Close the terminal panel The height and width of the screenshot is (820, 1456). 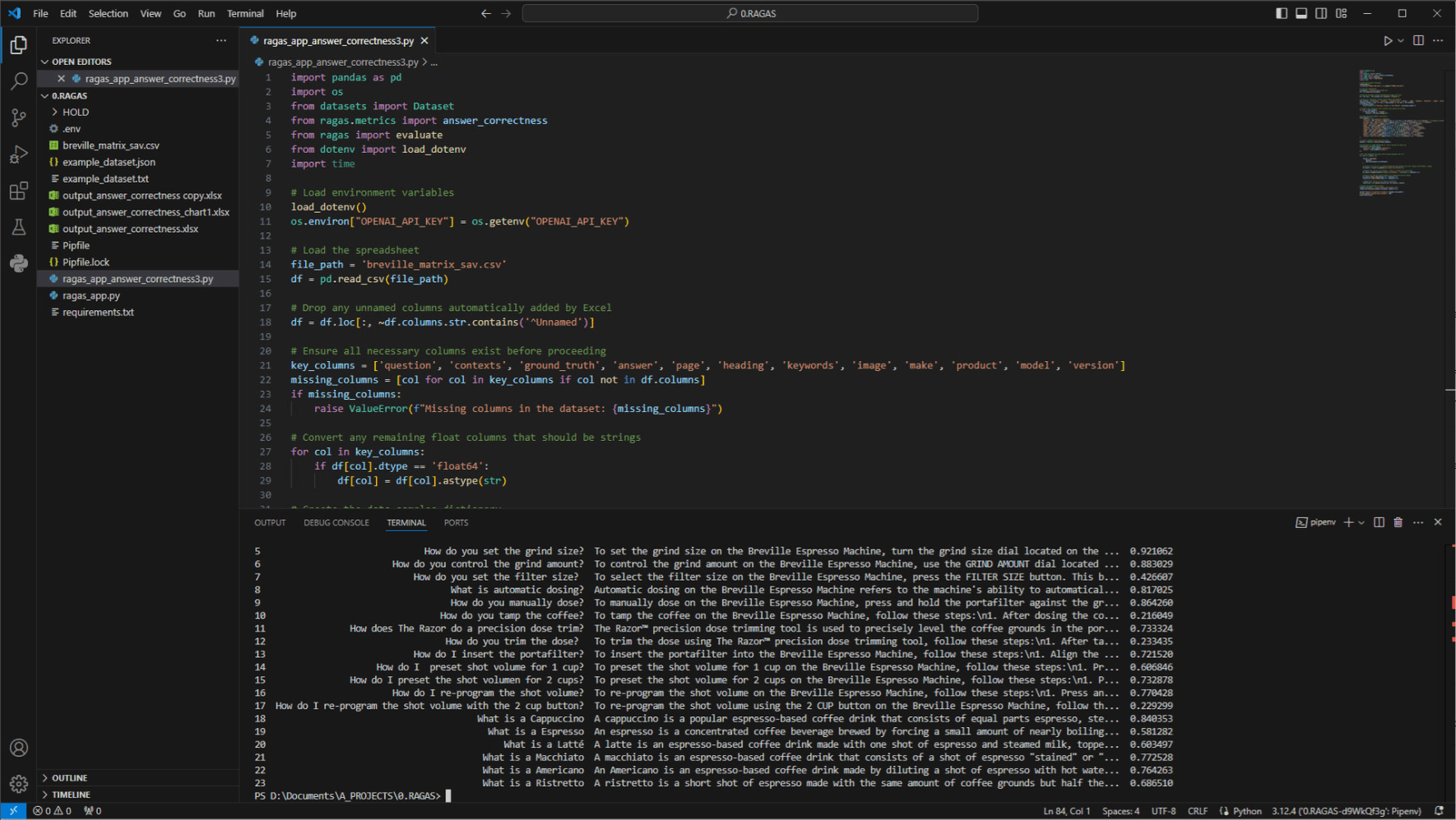(1438, 522)
